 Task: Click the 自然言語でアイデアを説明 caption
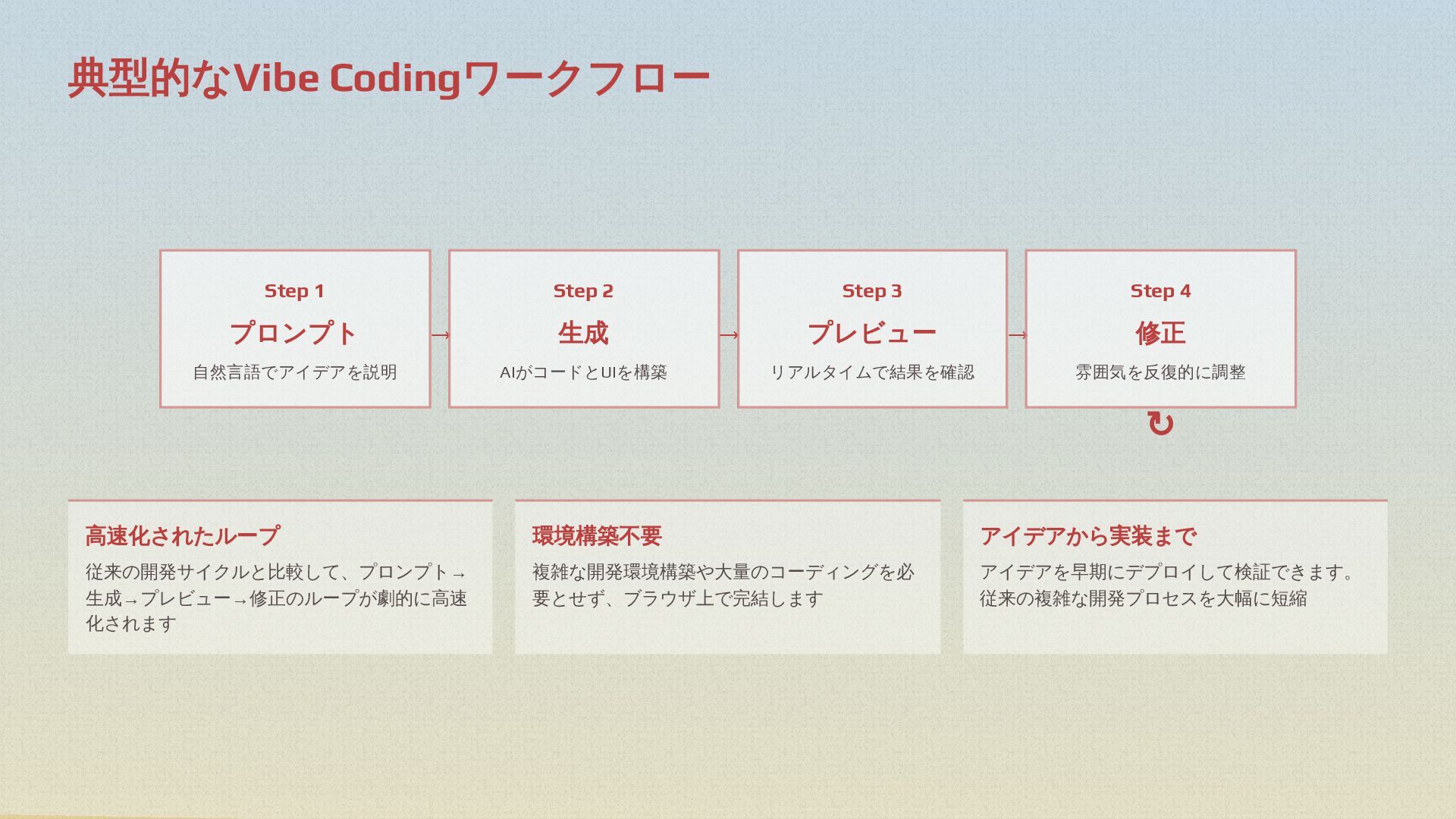pos(295,372)
